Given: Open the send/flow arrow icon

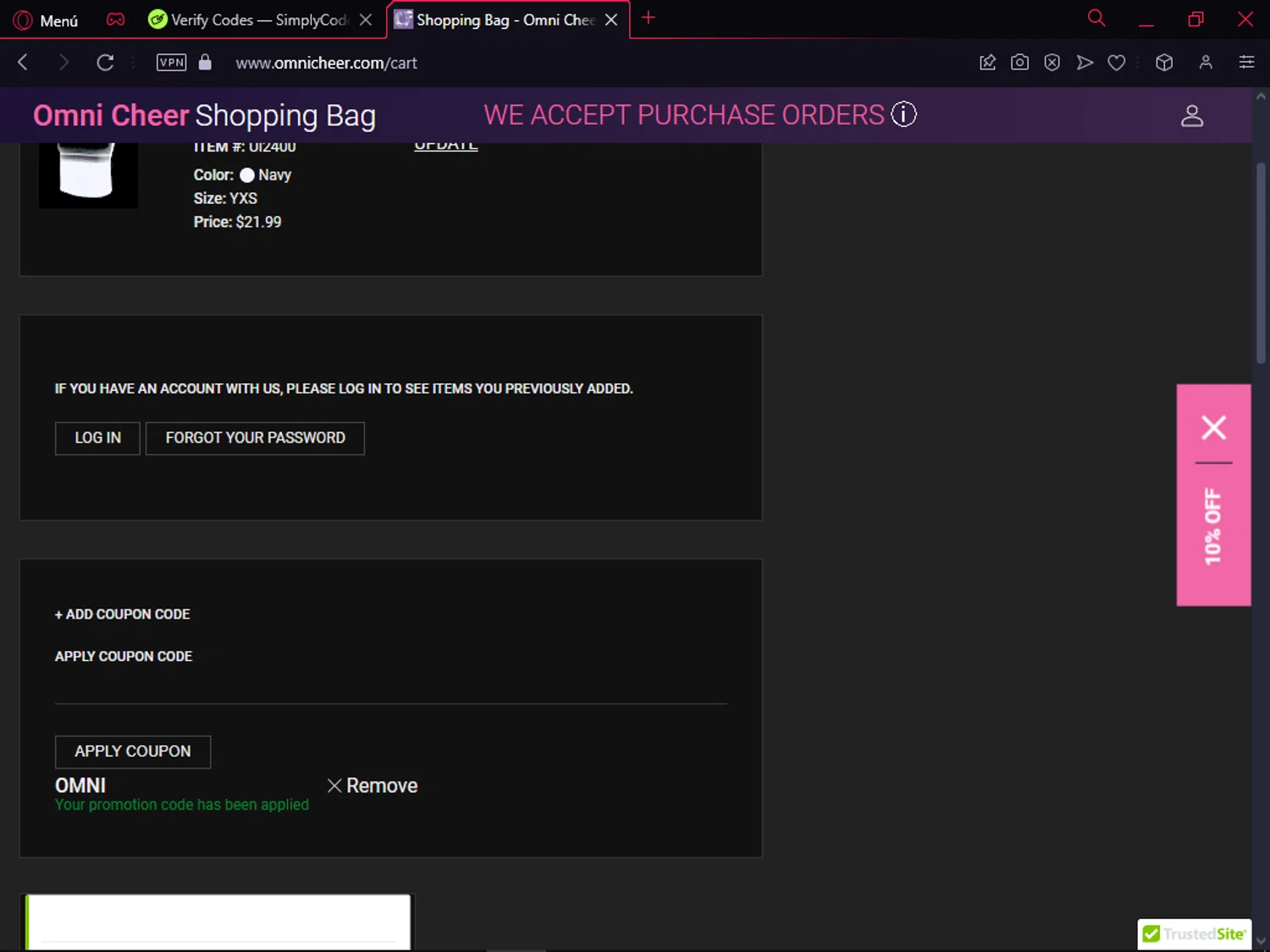Looking at the screenshot, I should pyautogui.click(x=1085, y=62).
